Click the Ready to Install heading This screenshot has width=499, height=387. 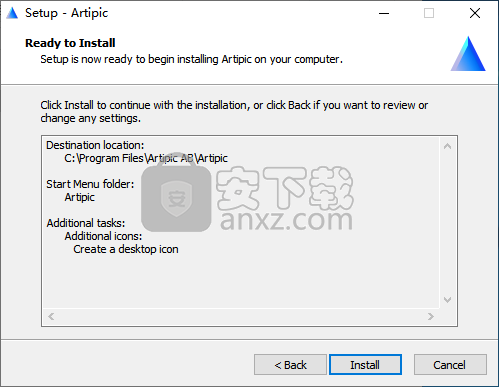click(x=70, y=43)
